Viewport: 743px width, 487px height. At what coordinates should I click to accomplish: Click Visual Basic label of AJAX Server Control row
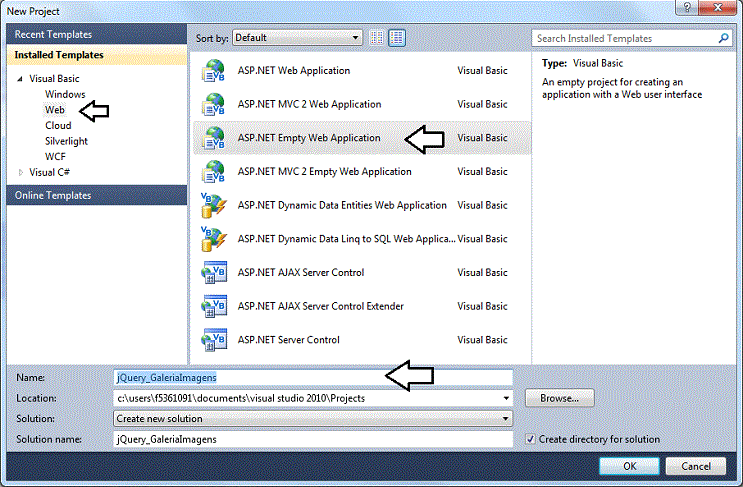482,272
